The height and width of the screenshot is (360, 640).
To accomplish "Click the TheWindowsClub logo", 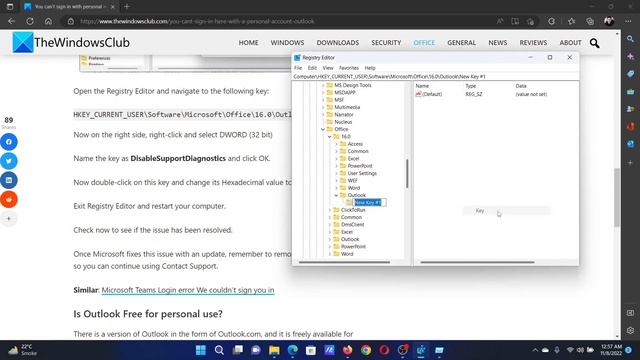I will 71,42.
